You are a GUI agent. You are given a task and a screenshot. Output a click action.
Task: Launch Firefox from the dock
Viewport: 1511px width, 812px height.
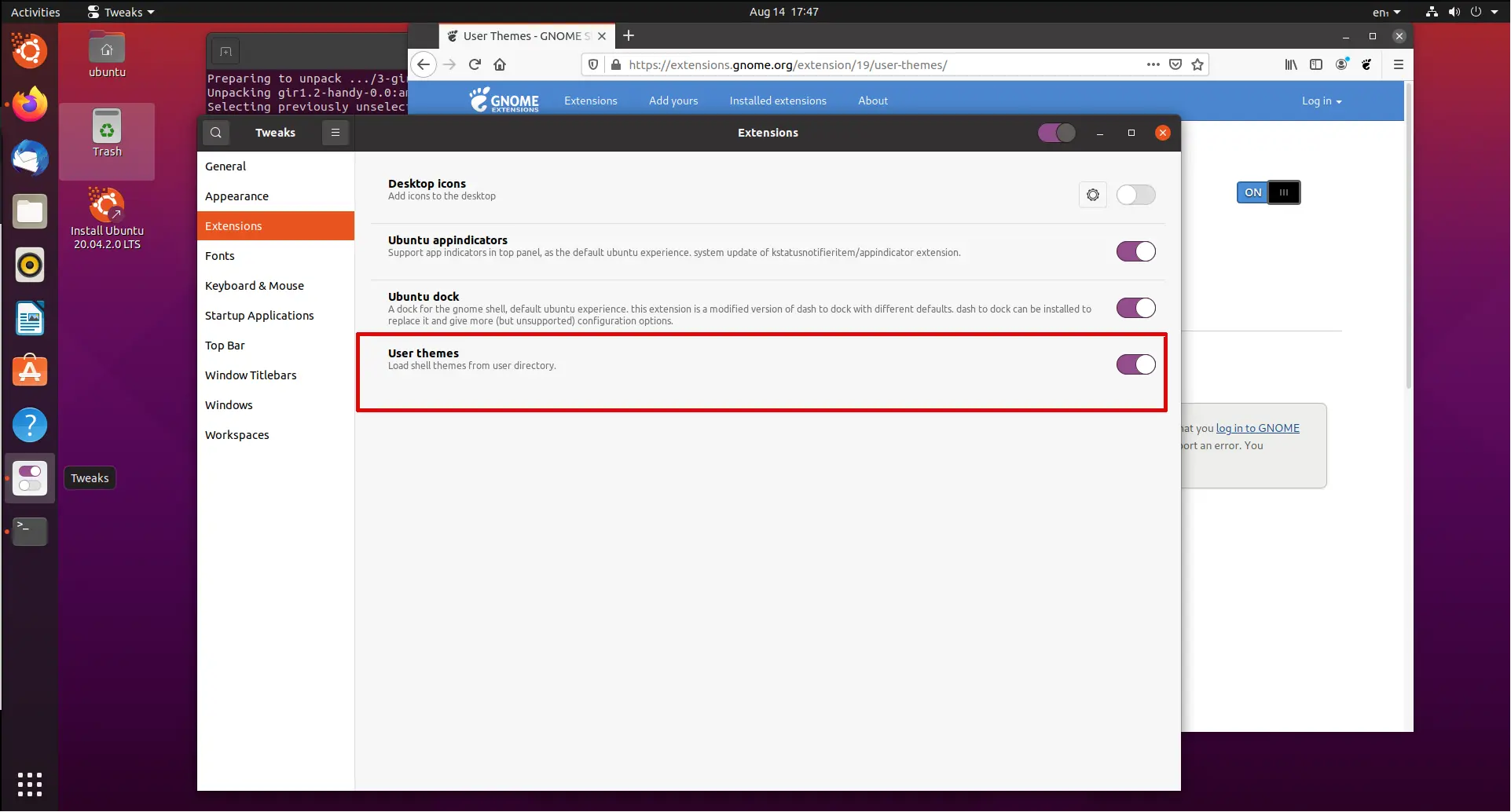point(30,104)
